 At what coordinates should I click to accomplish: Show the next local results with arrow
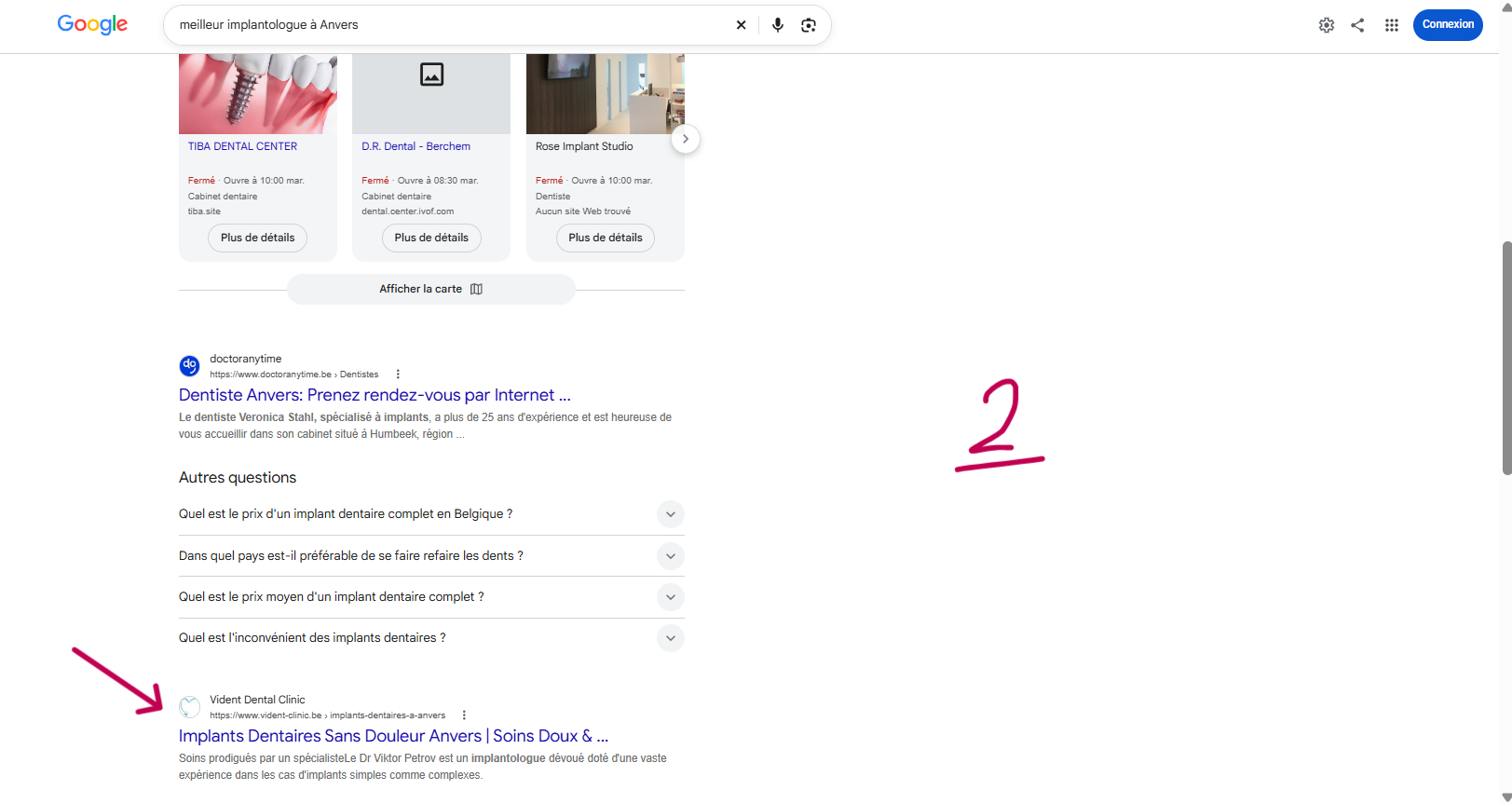686,139
